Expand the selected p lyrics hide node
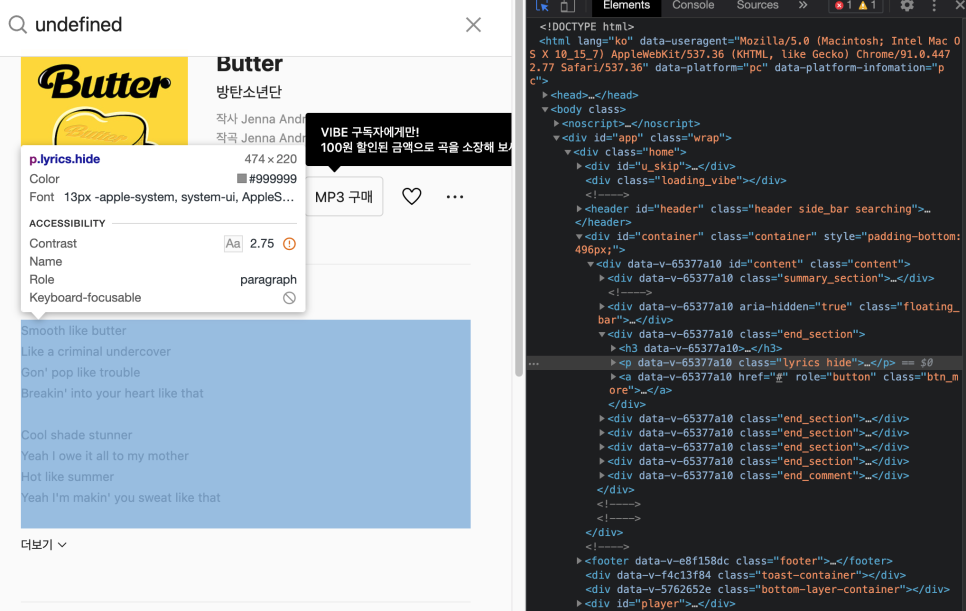This screenshot has width=966, height=611. [613, 362]
